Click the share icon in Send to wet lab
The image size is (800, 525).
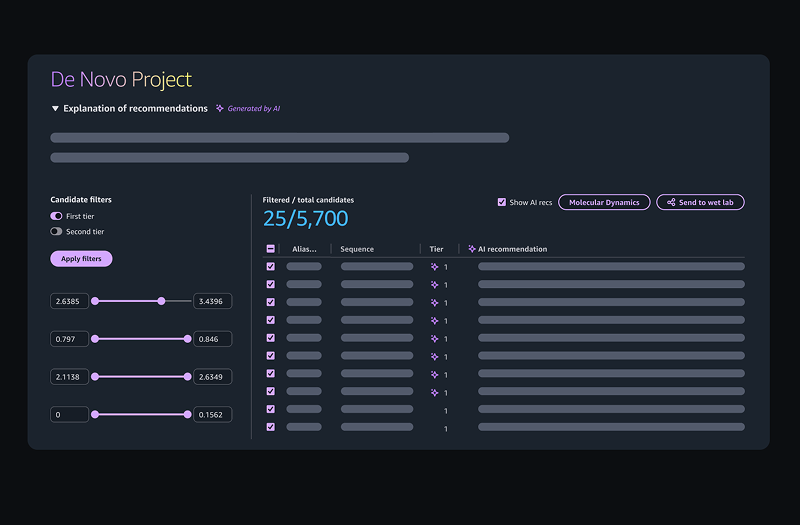click(x=671, y=202)
